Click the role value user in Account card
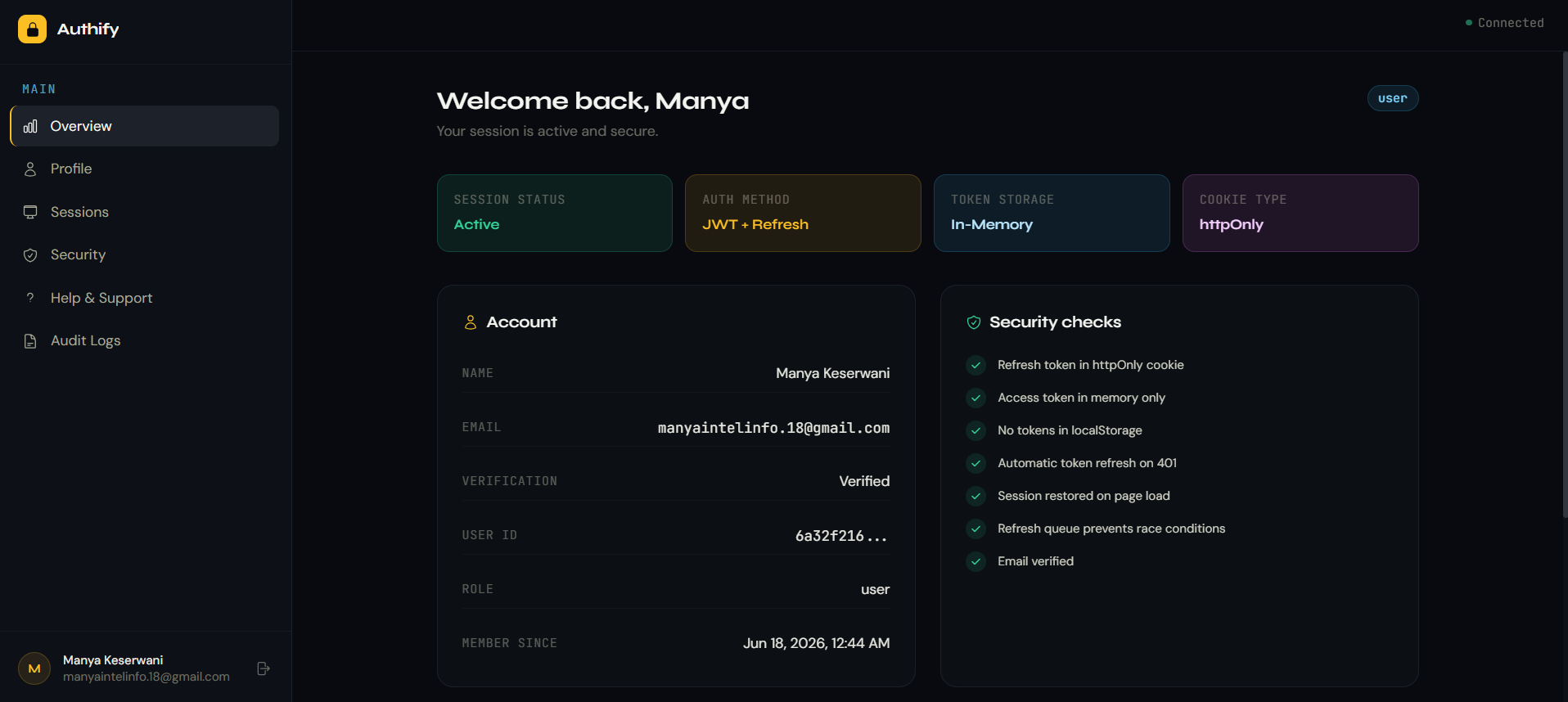 pos(875,590)
